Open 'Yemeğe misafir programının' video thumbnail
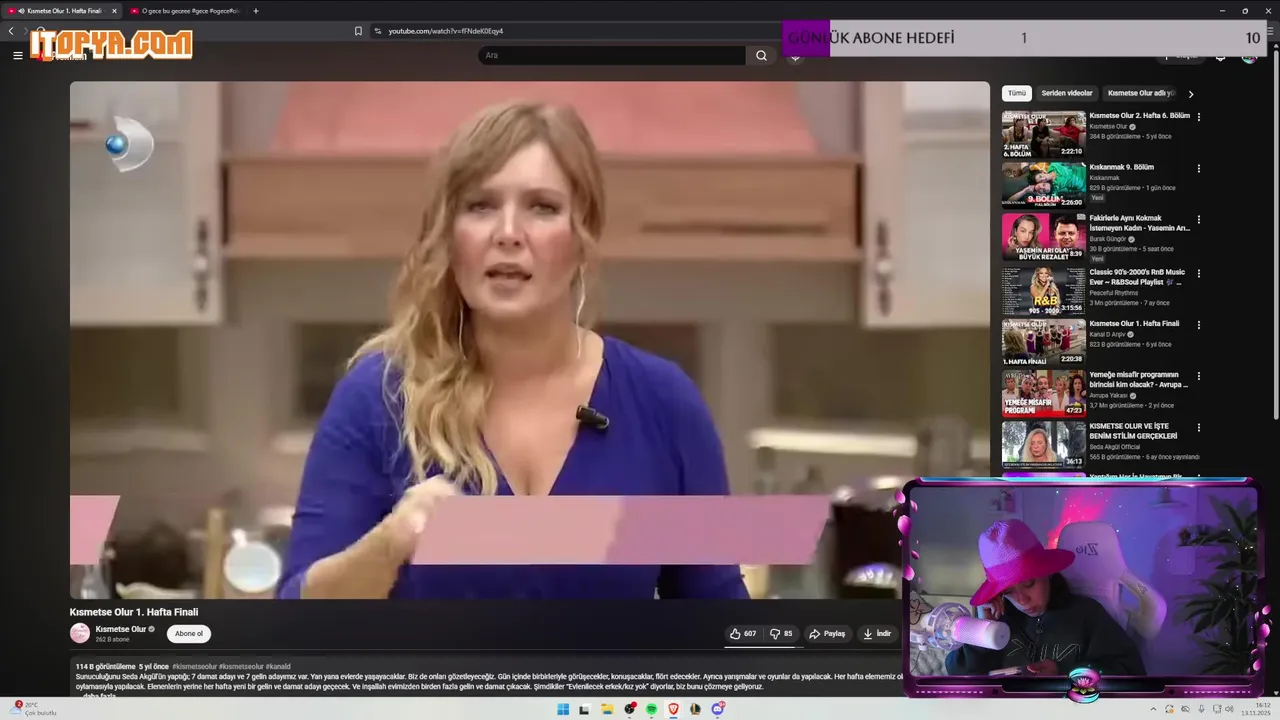 [1044, 393]
